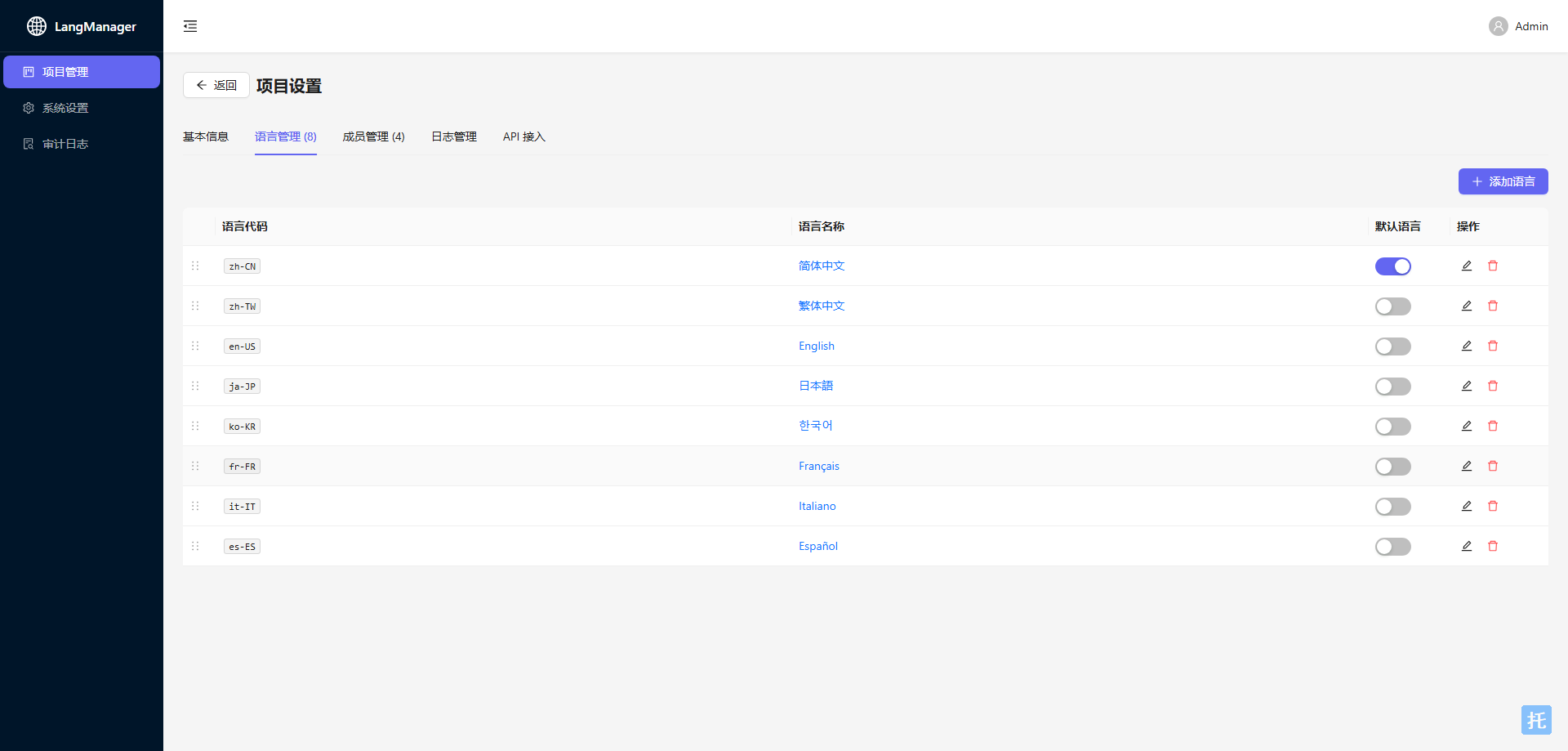Delete the ja-JP language row

pos(1493,386)
